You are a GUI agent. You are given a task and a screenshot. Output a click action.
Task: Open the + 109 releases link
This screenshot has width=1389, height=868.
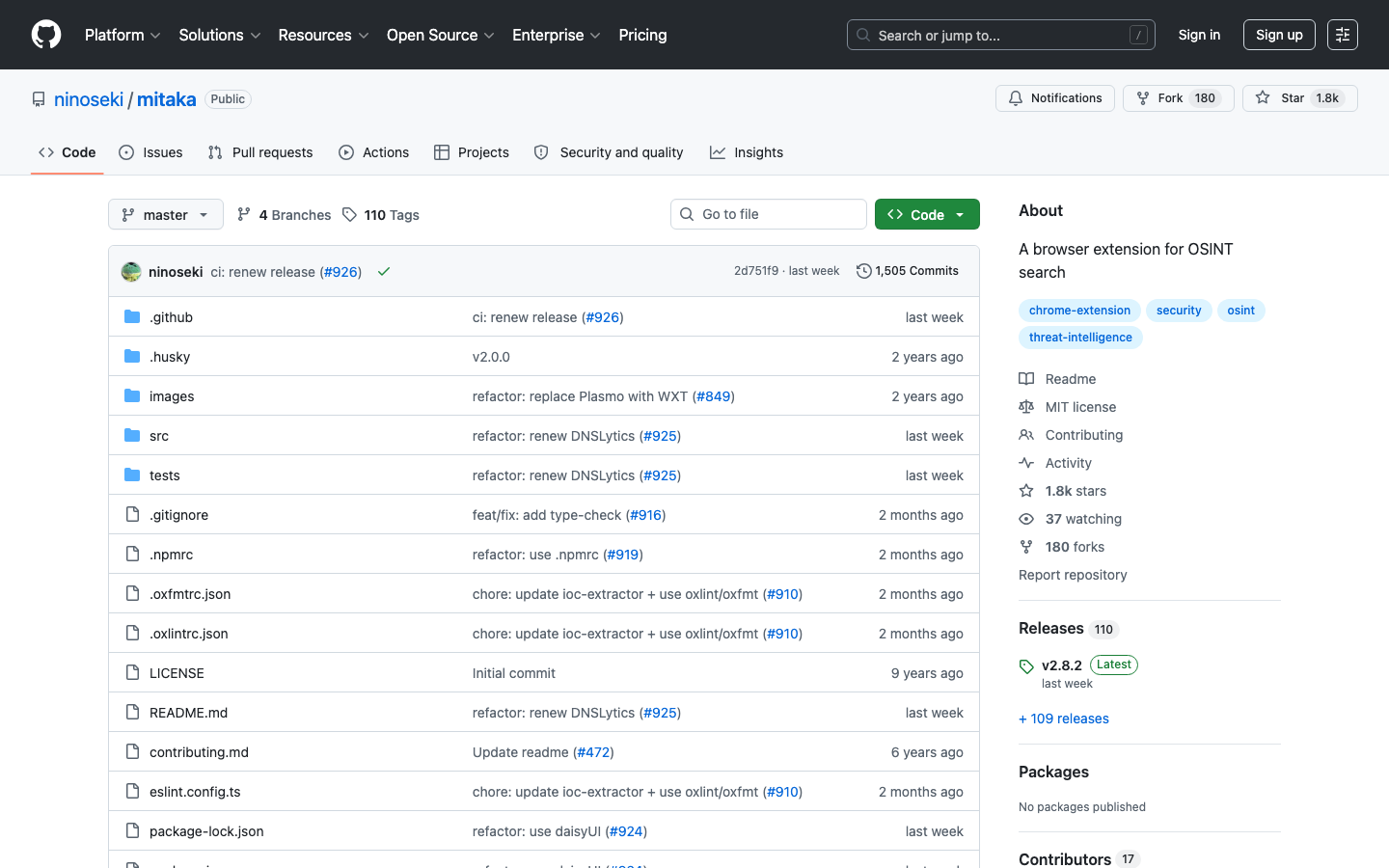pos(1064,719)
